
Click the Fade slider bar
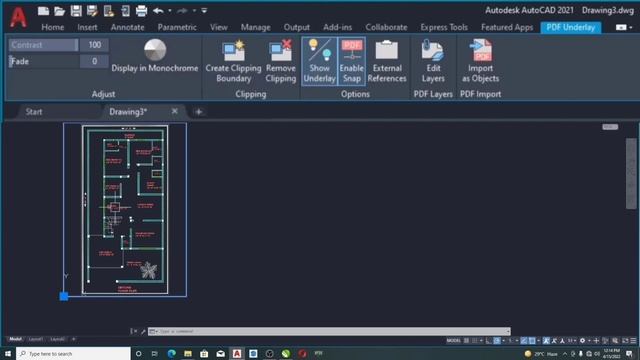coord(43,62)
